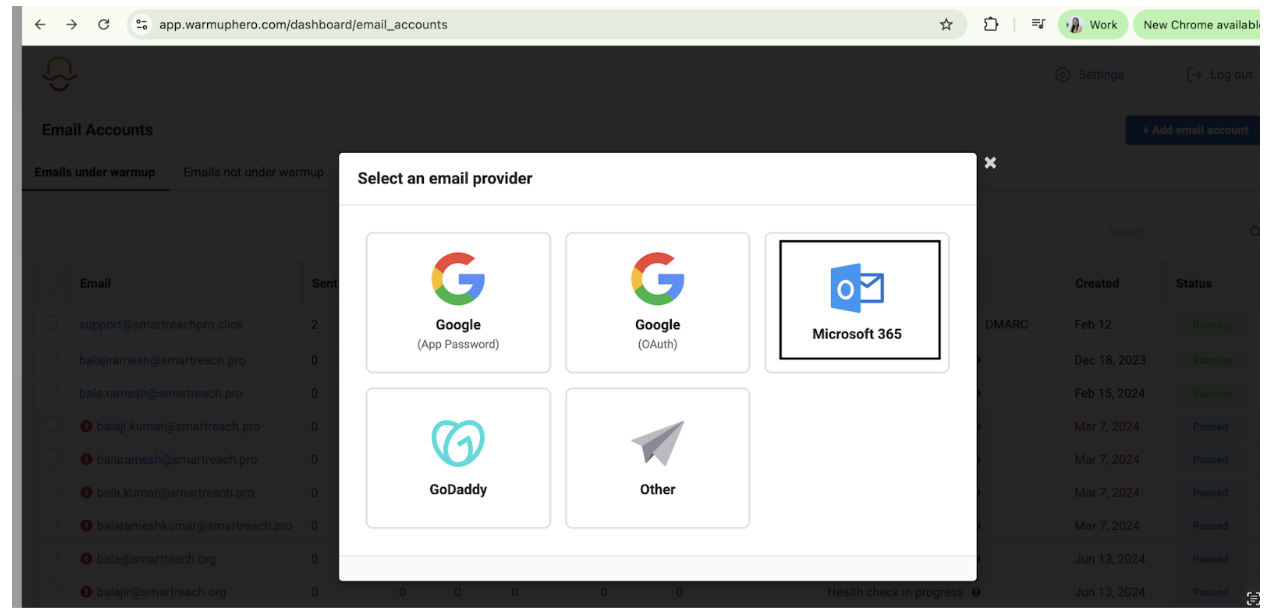Screen dimensions: 1272x612
Task: Select Microsoft 365 as the email provider
Action: [x=857, y=303]
